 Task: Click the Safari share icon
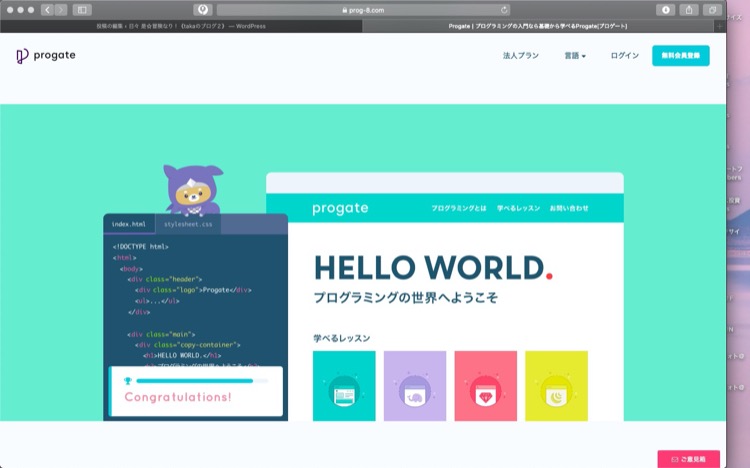[x=689, y=10]
